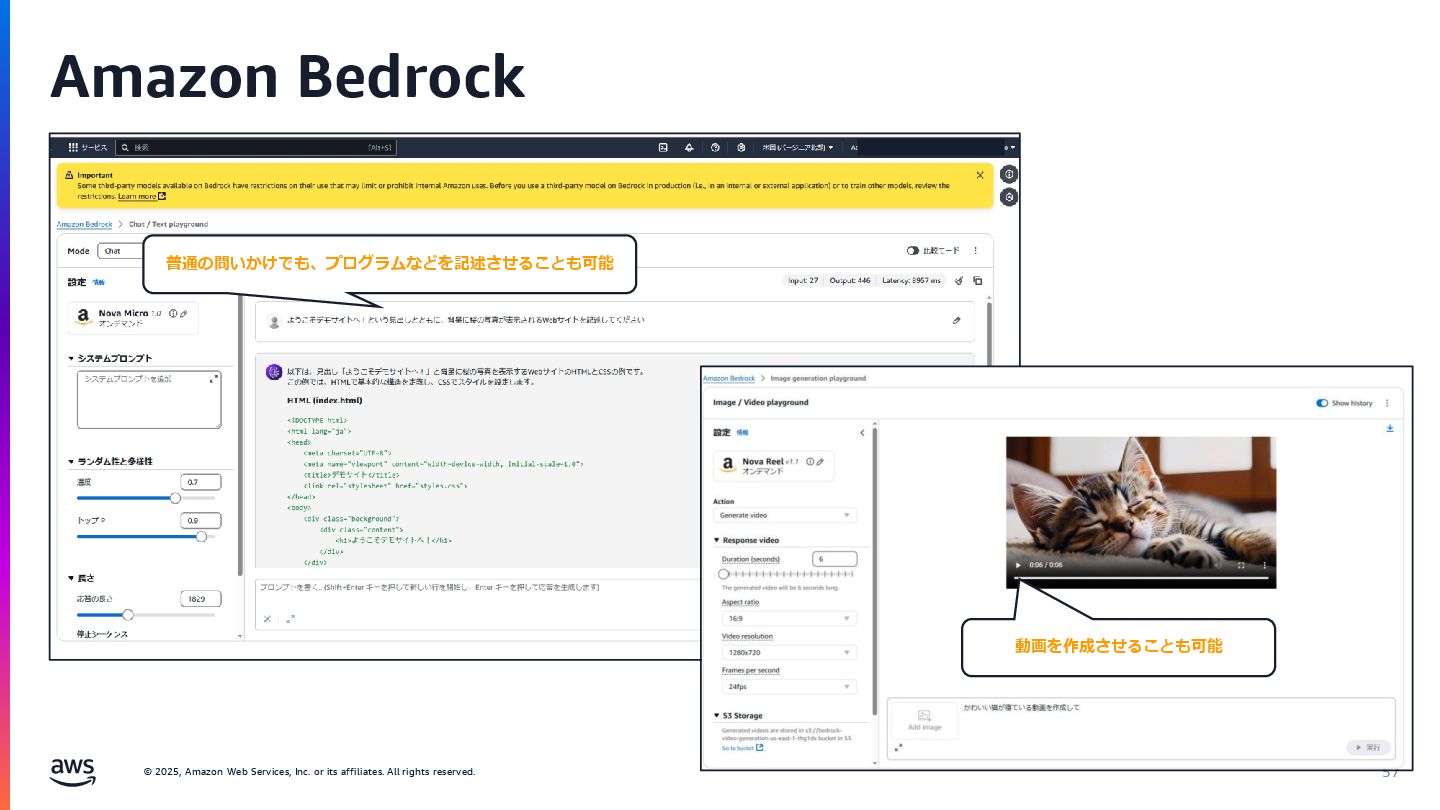1440x810 pixels.
Task: Open the region selector dropdown
Action: (798, 147)
